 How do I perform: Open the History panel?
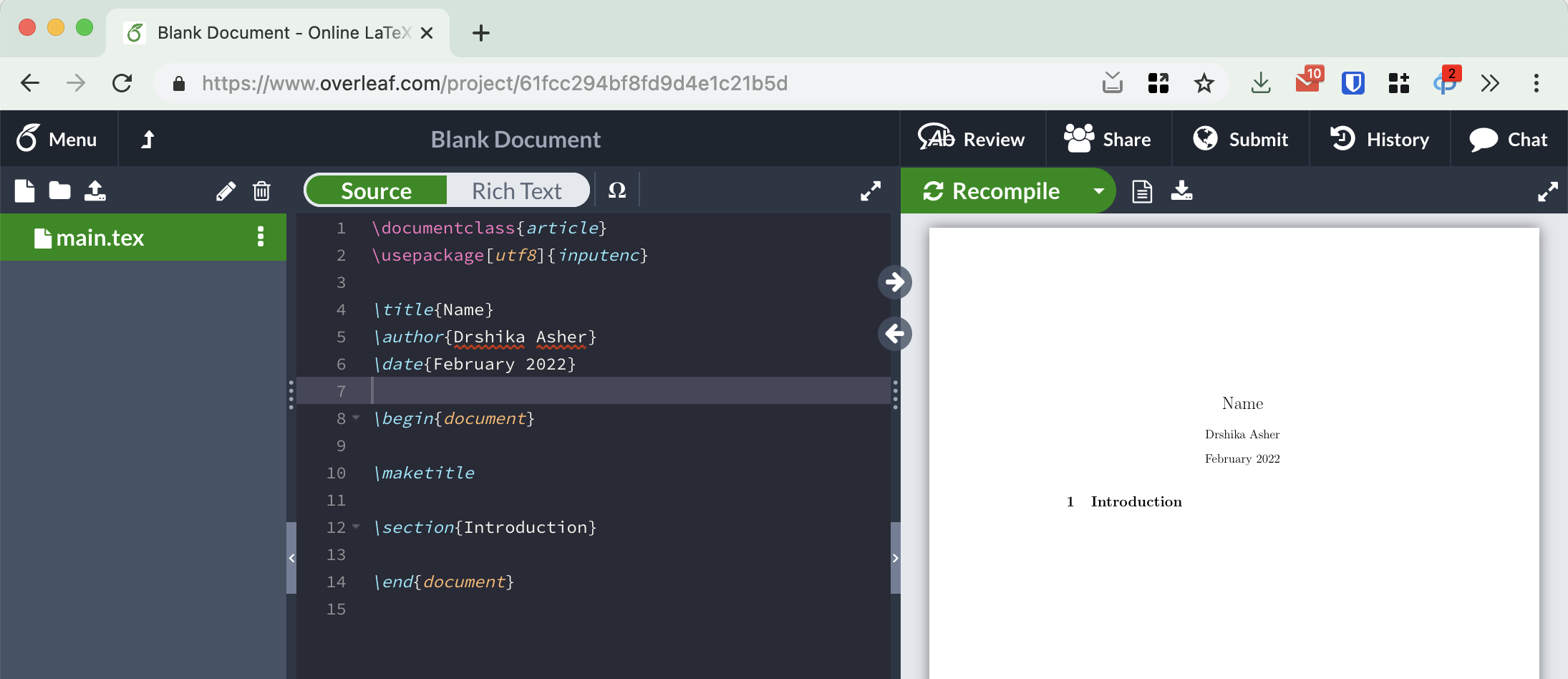point(1380,139)
